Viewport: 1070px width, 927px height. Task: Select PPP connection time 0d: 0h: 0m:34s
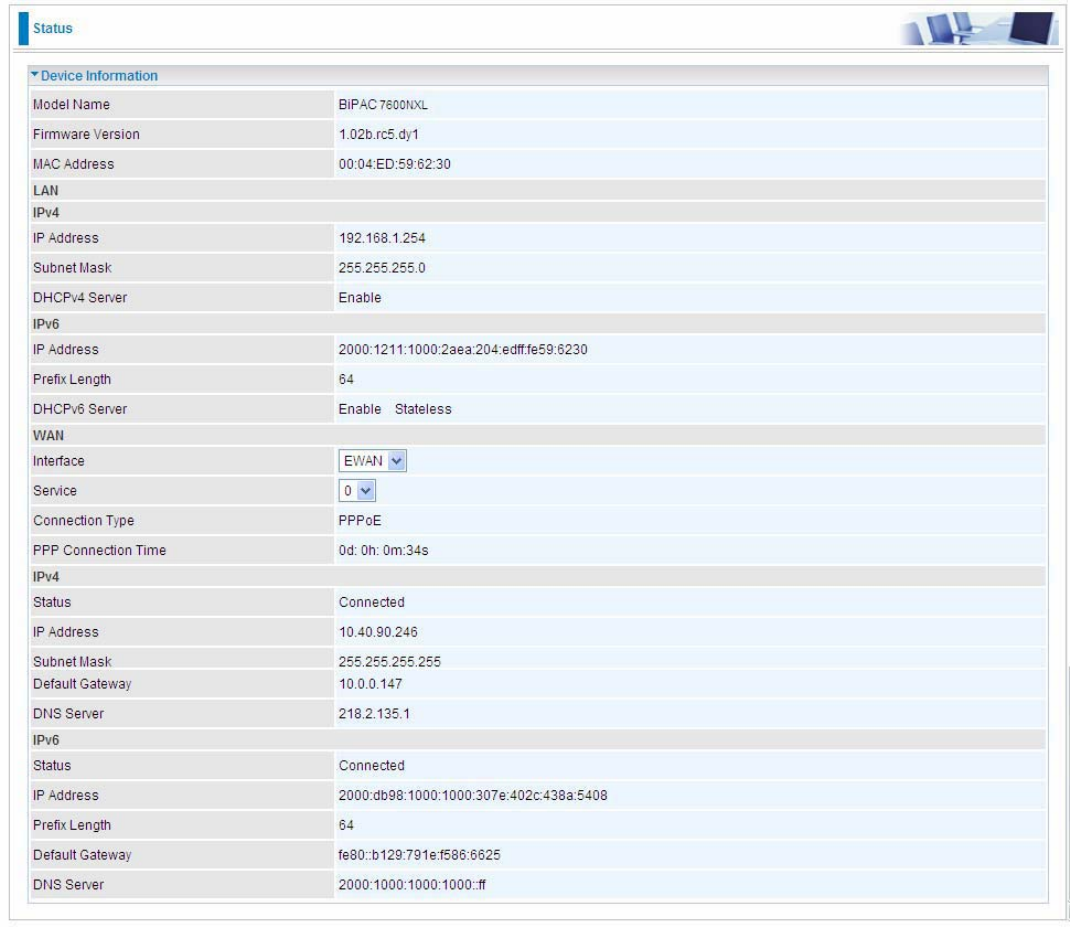384,550
